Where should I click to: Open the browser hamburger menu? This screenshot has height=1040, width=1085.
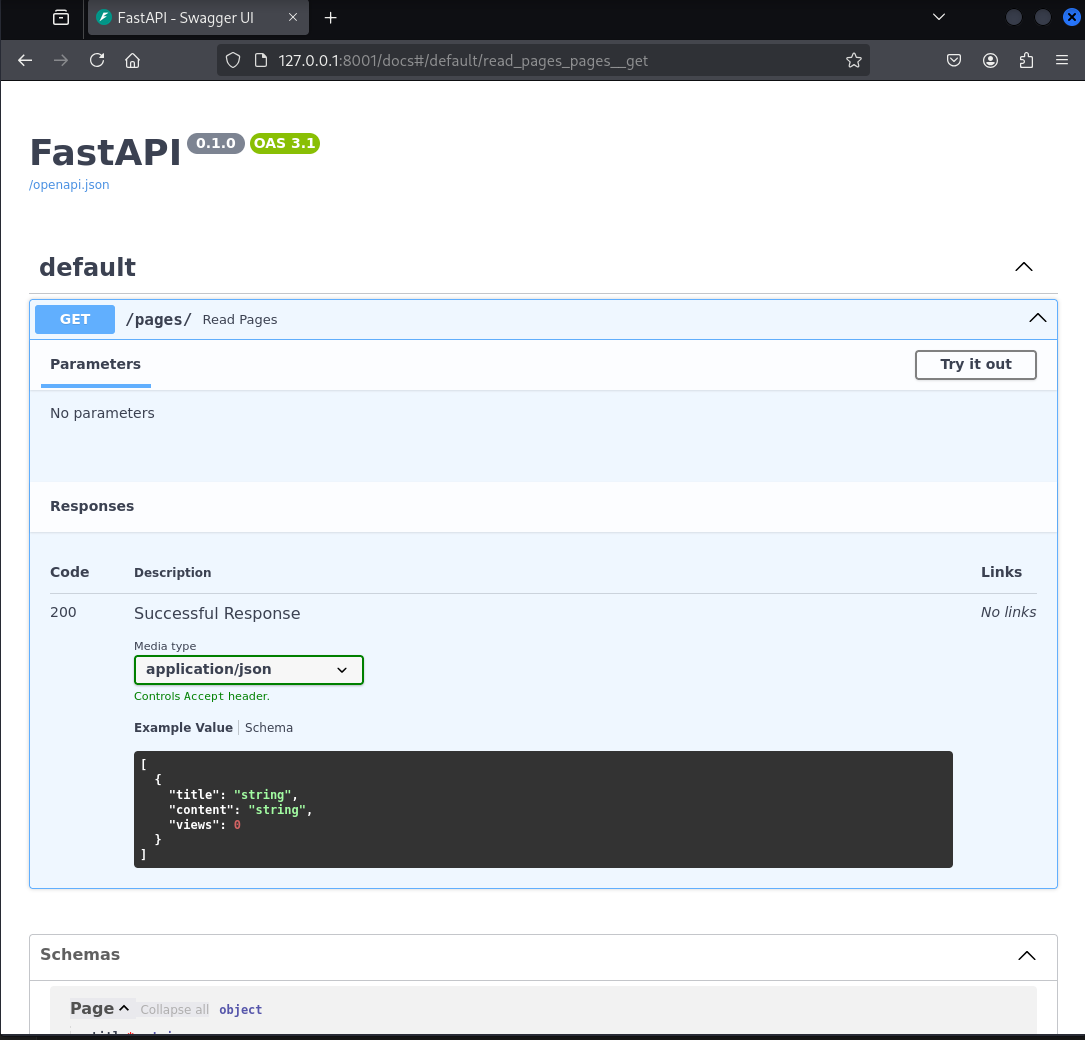(1061, 60)
